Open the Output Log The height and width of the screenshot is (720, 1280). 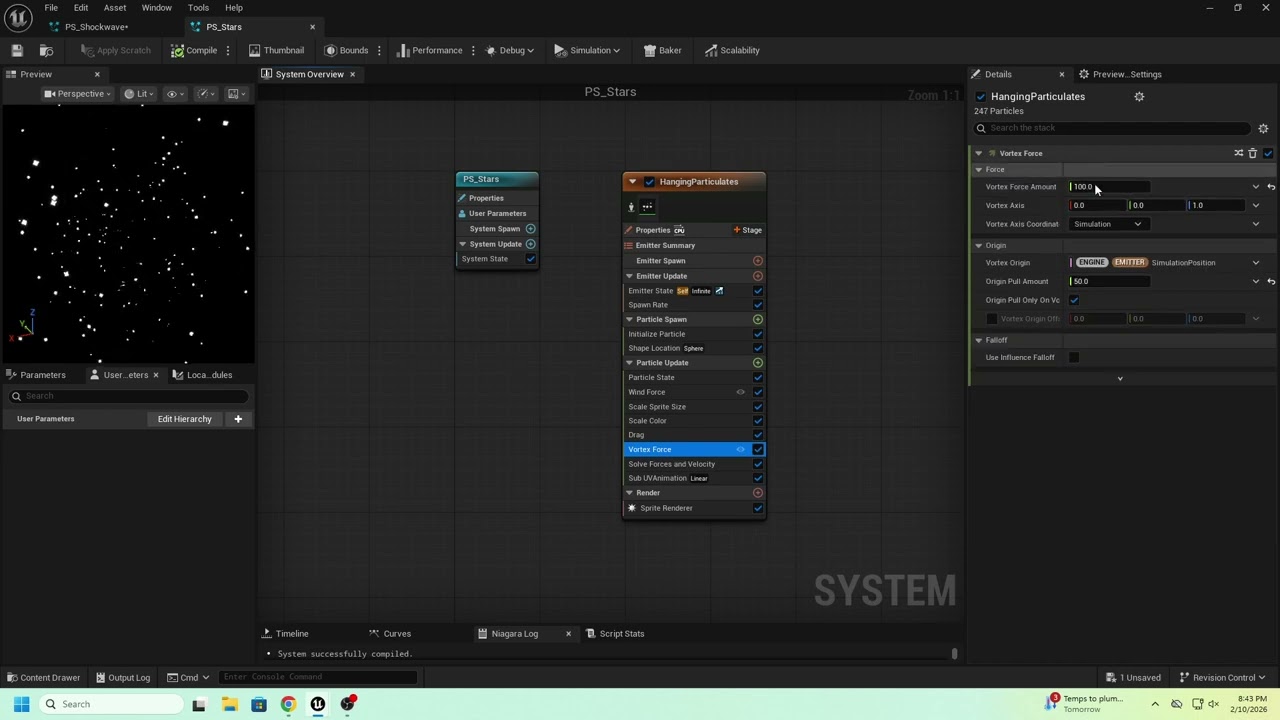[x=122, y=678]
